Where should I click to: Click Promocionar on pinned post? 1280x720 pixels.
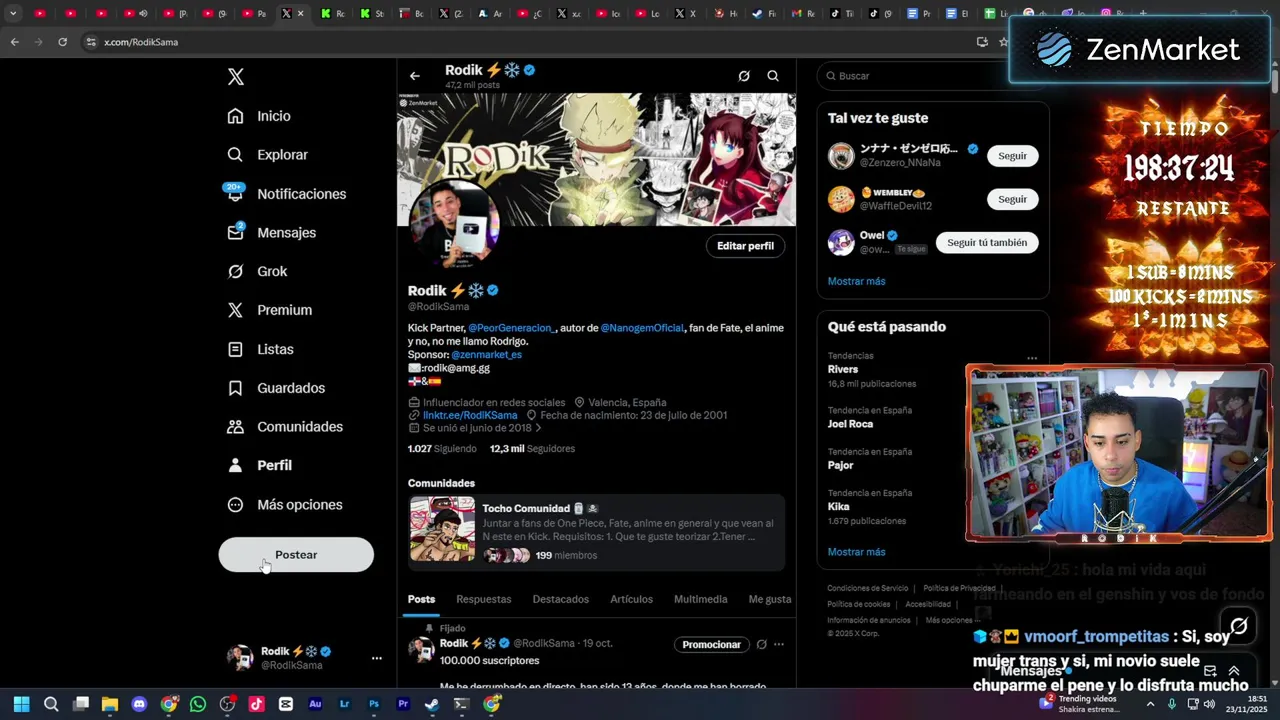tap(711, 645)
